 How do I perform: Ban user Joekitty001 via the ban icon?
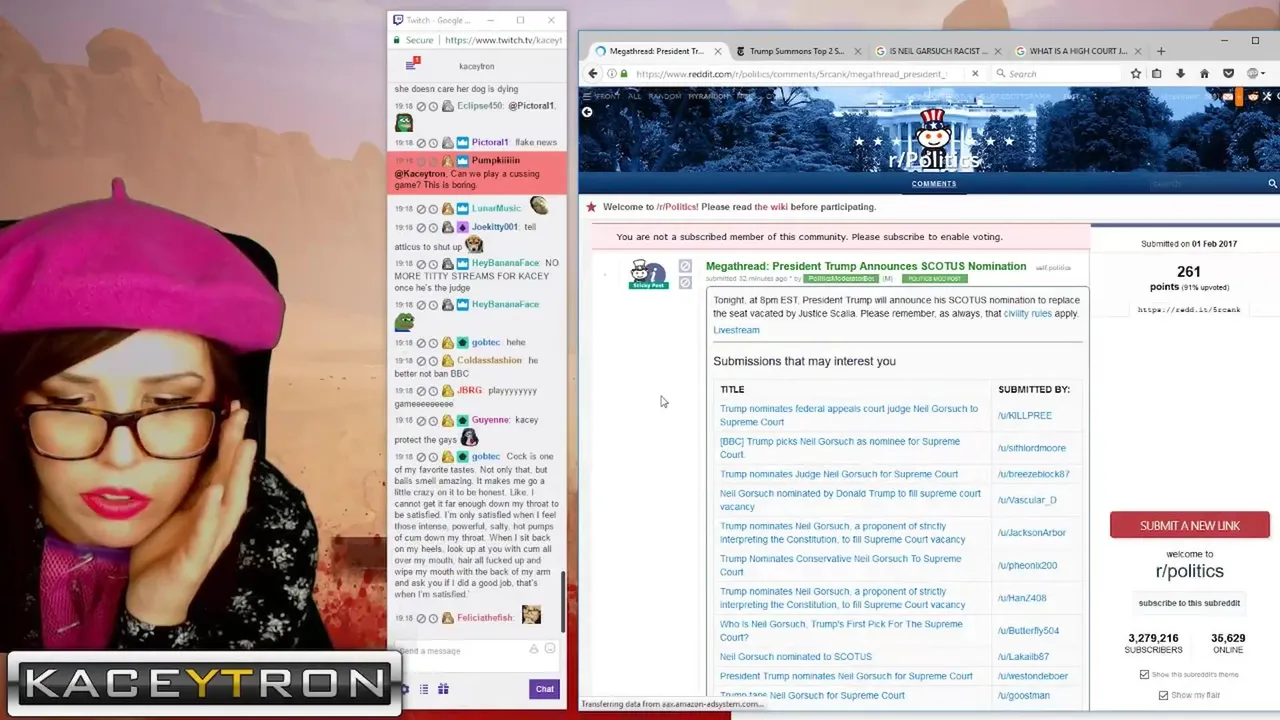(421, 228)
